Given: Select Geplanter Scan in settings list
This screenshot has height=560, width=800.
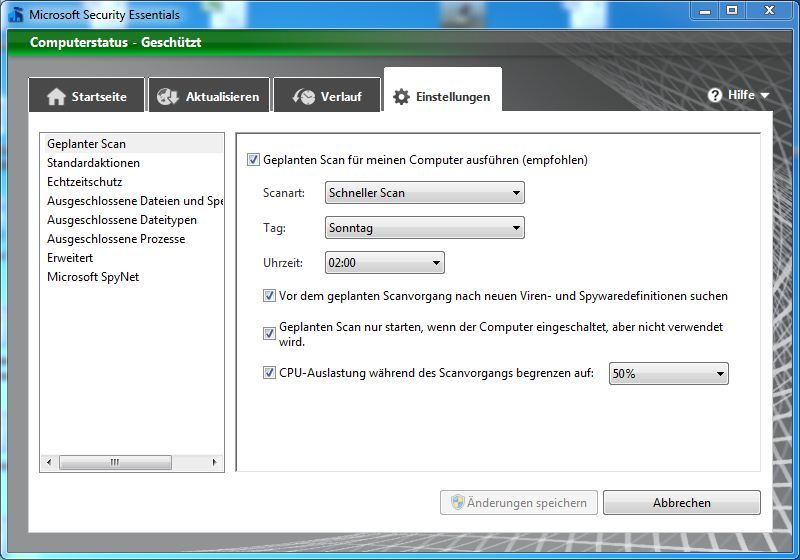Looking at the screenshot, I should (x=132, y=144).
